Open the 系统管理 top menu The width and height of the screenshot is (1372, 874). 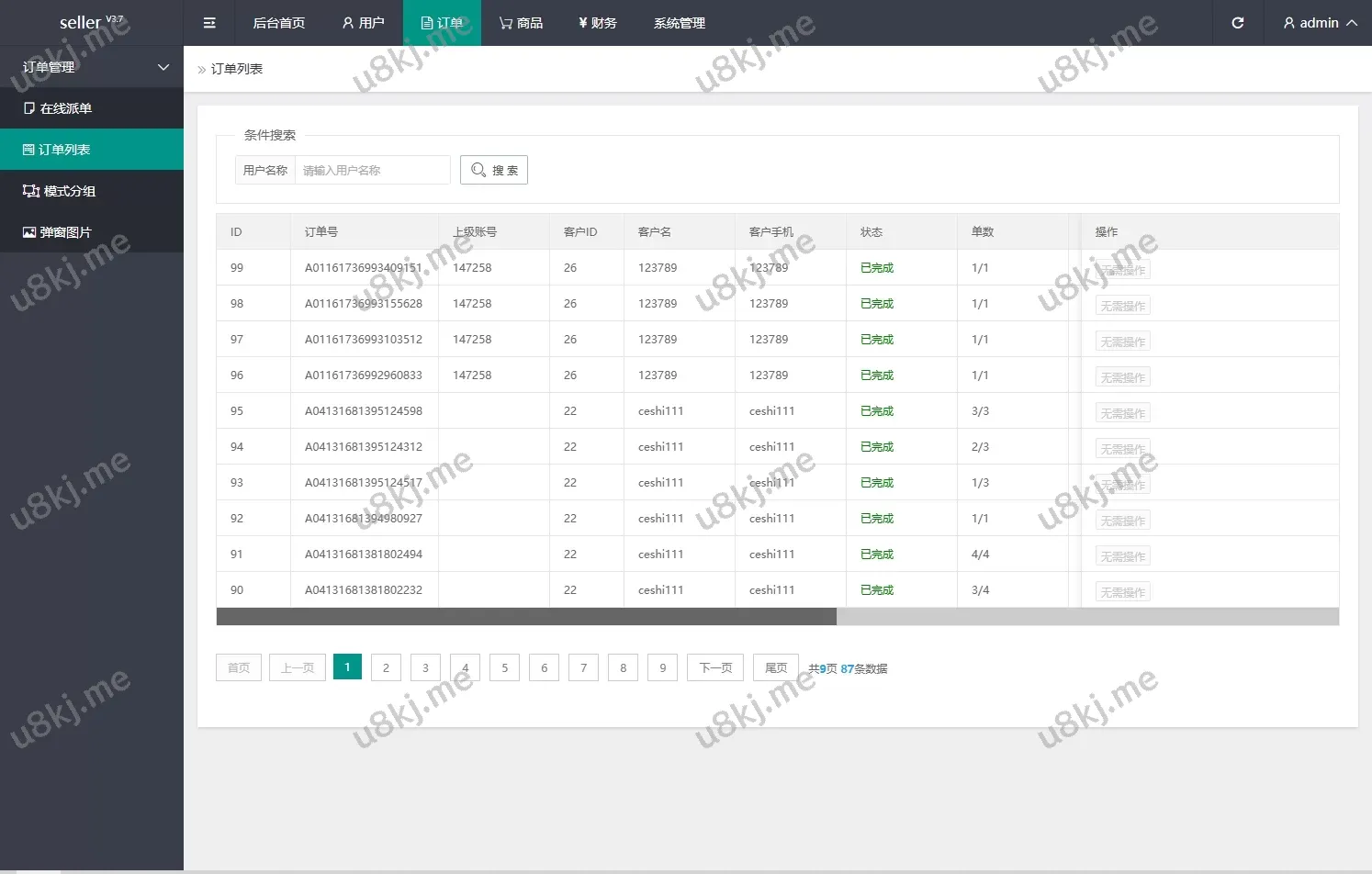(x=680, y=23)
